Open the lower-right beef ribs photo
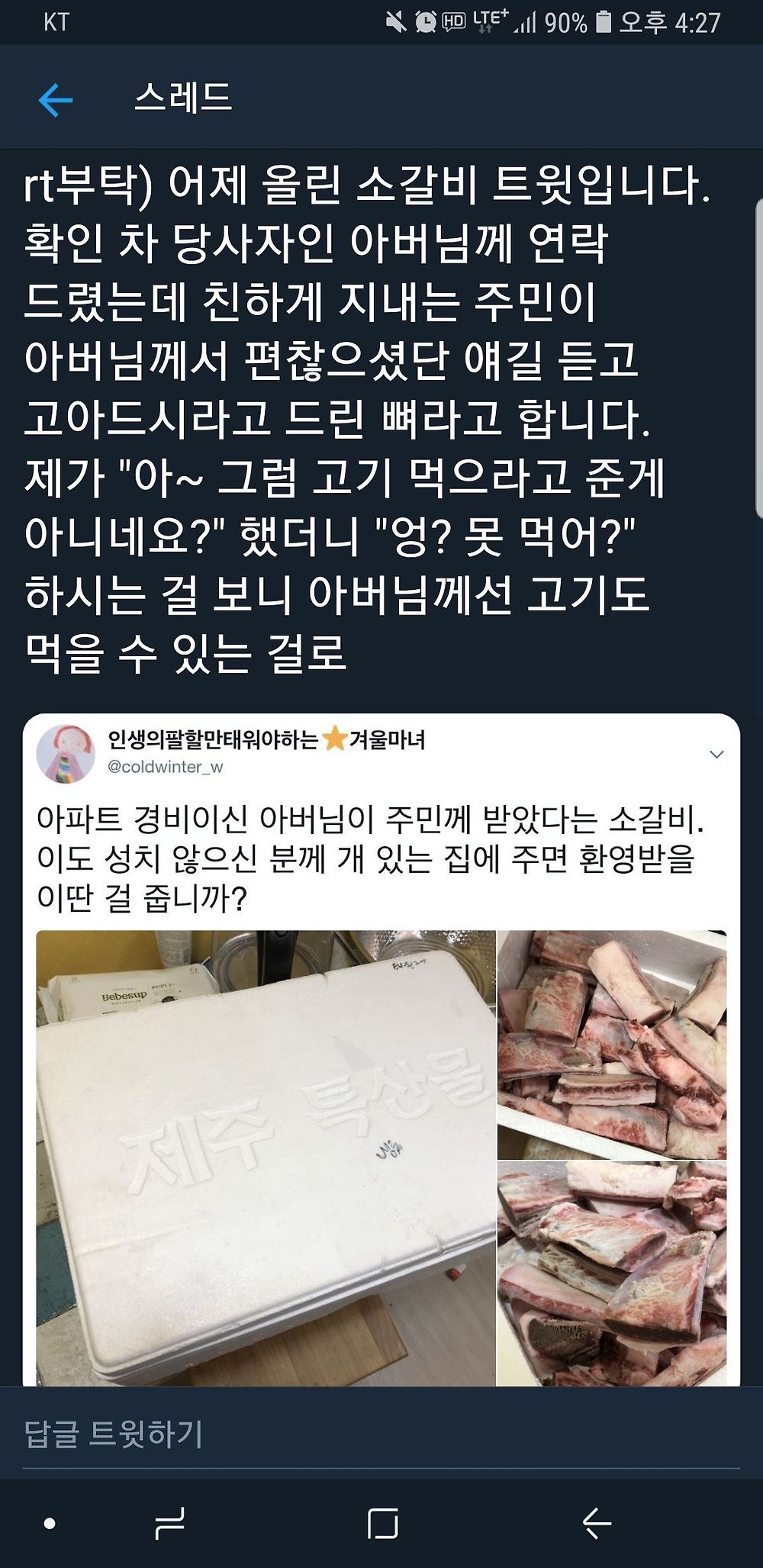Screen dimensions: 763x1568 [612, 1274]
